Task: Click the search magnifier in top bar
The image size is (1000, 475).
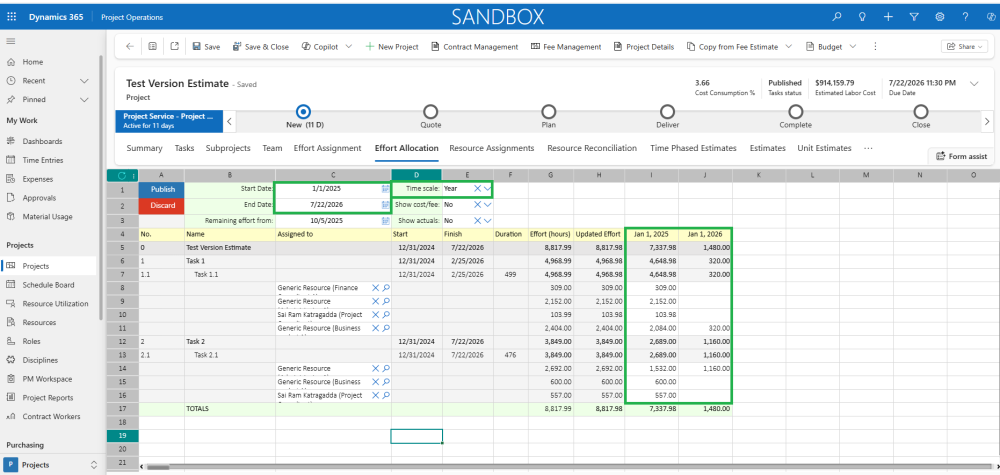Action: tap(837, 17)
